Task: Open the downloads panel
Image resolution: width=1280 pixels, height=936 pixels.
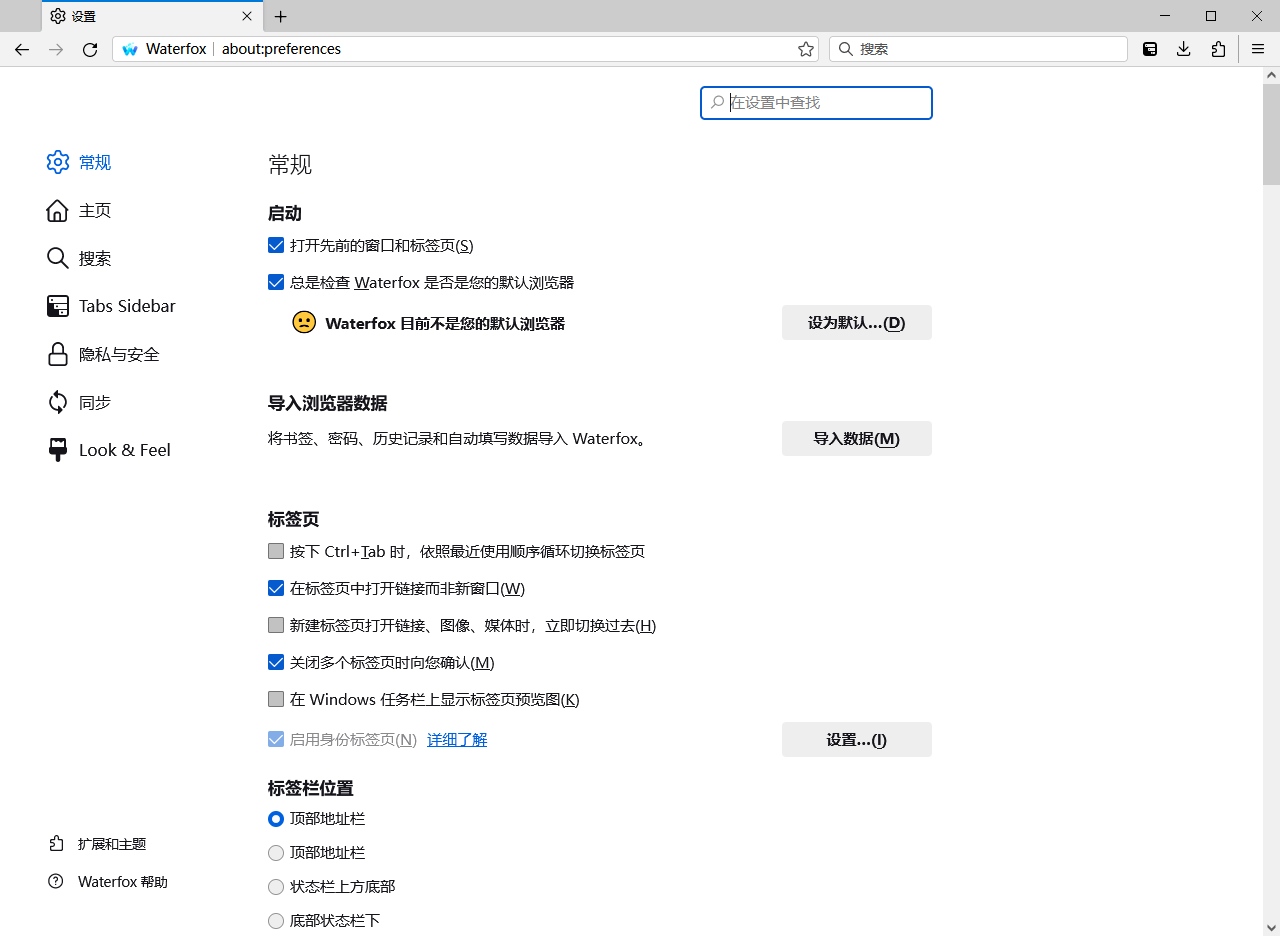Action: 1184,49
